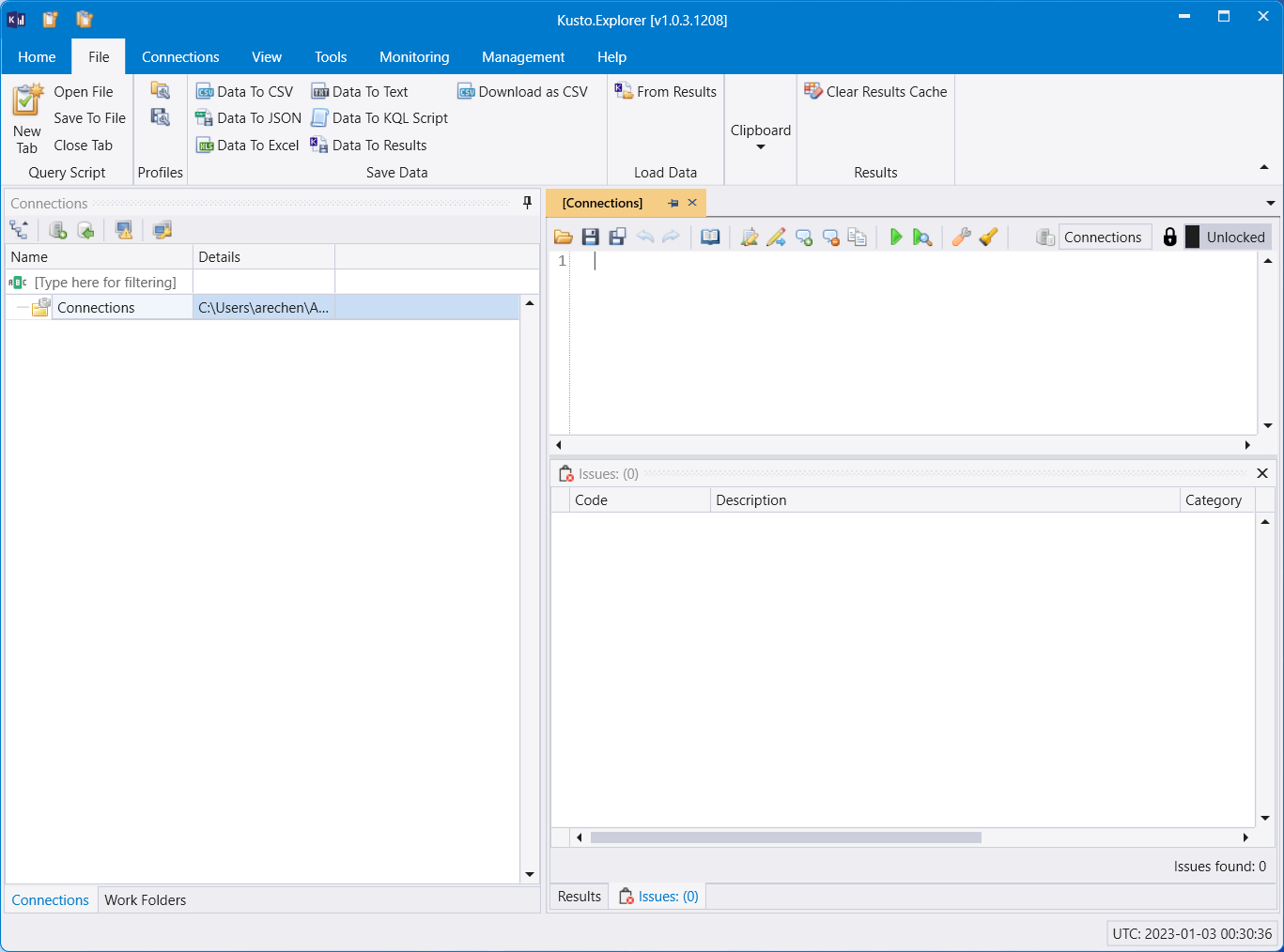Click the play with magnifier icon
1284x952 pixels.
(x=922, y=238)
